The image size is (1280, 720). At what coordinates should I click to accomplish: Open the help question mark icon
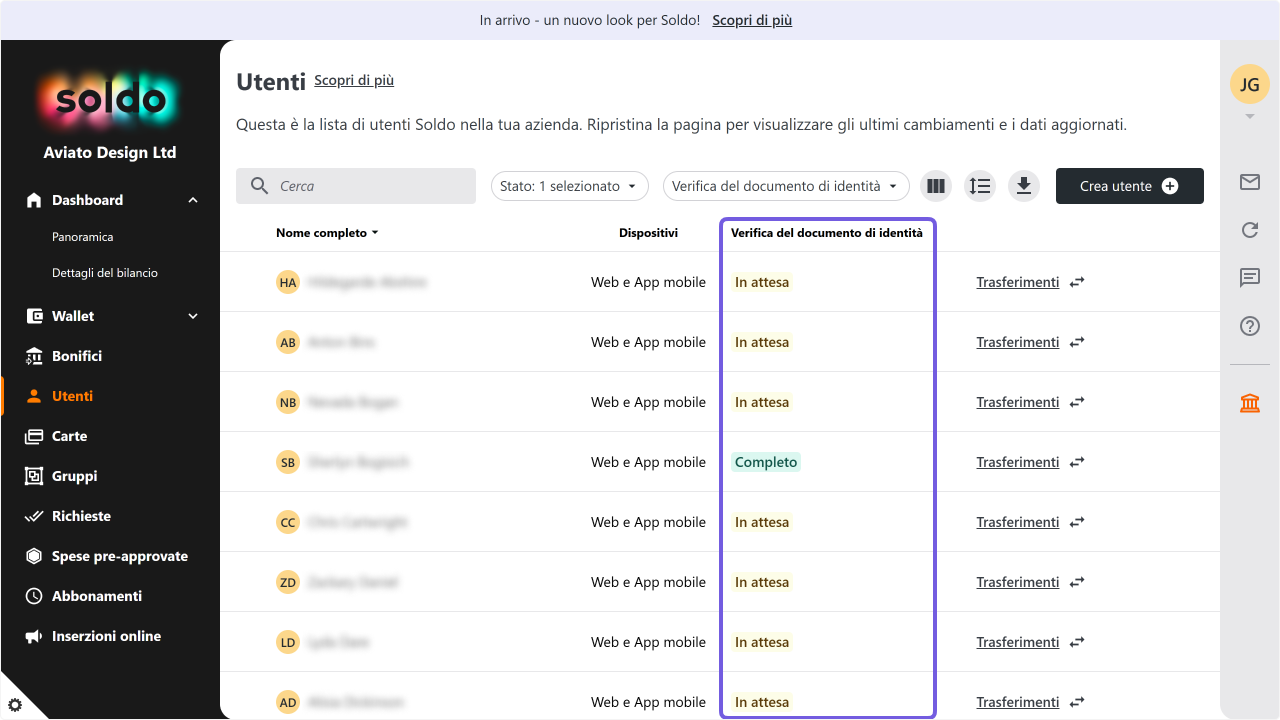coord(1250,326)
